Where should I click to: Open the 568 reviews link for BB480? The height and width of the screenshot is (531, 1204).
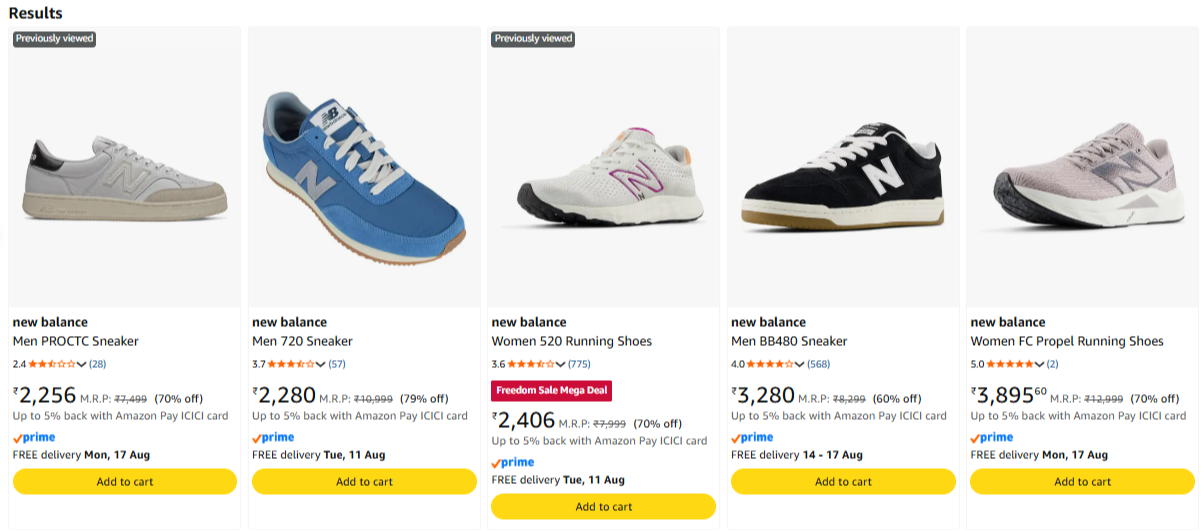(x=818, y=364)
